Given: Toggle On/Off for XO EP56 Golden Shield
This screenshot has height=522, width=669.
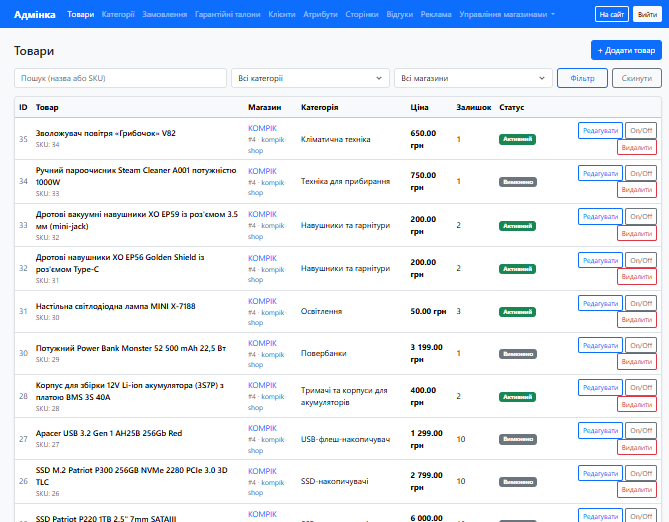Looking at the screenshot, I should pyautogui.click(x=641, y=260).
